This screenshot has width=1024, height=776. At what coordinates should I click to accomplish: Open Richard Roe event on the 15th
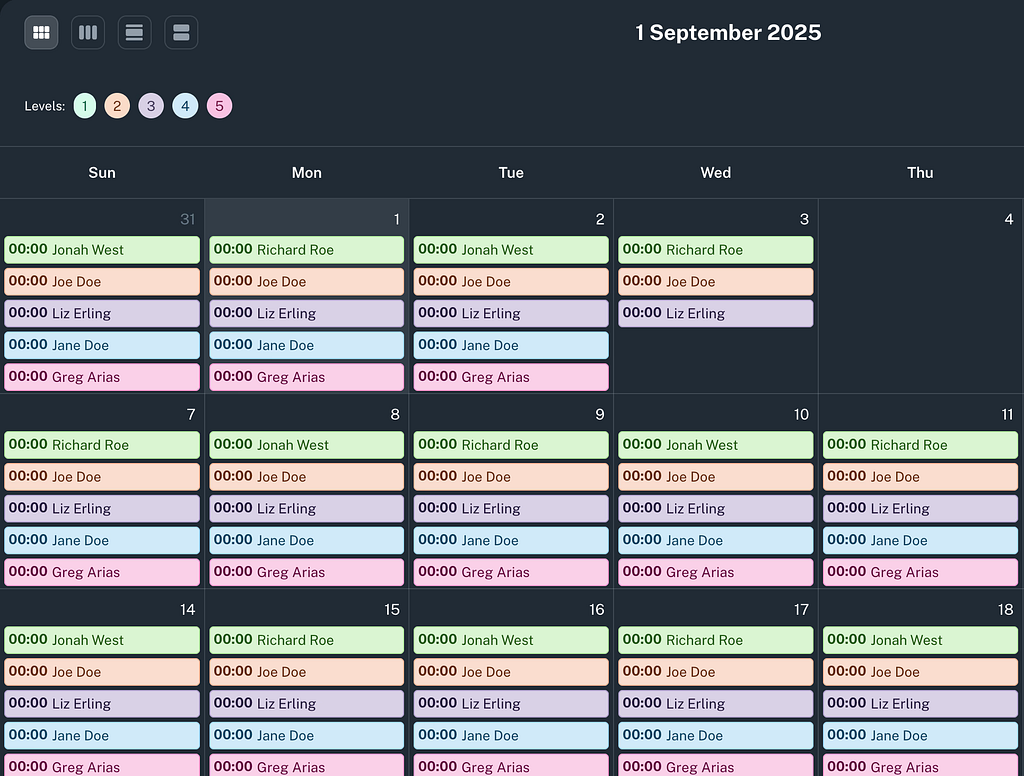(306, 640)
